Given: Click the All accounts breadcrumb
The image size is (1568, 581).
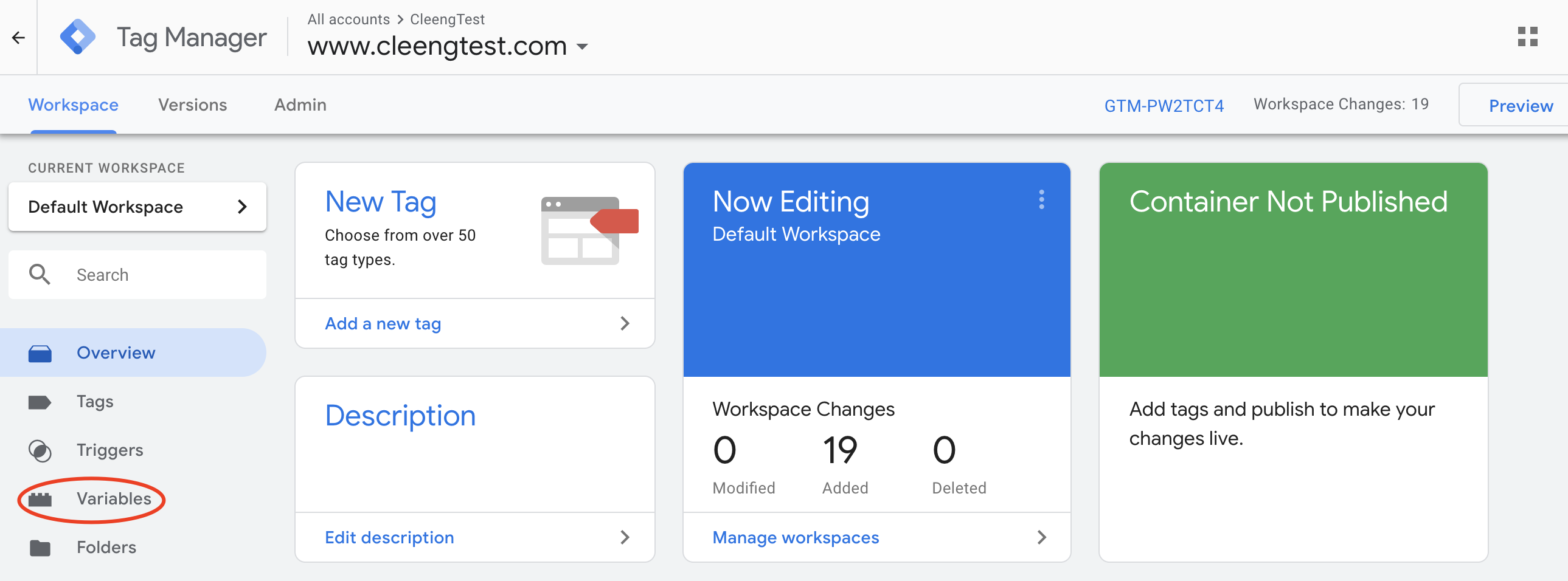Looking at the screenshot, I should (x=348, y=19).
